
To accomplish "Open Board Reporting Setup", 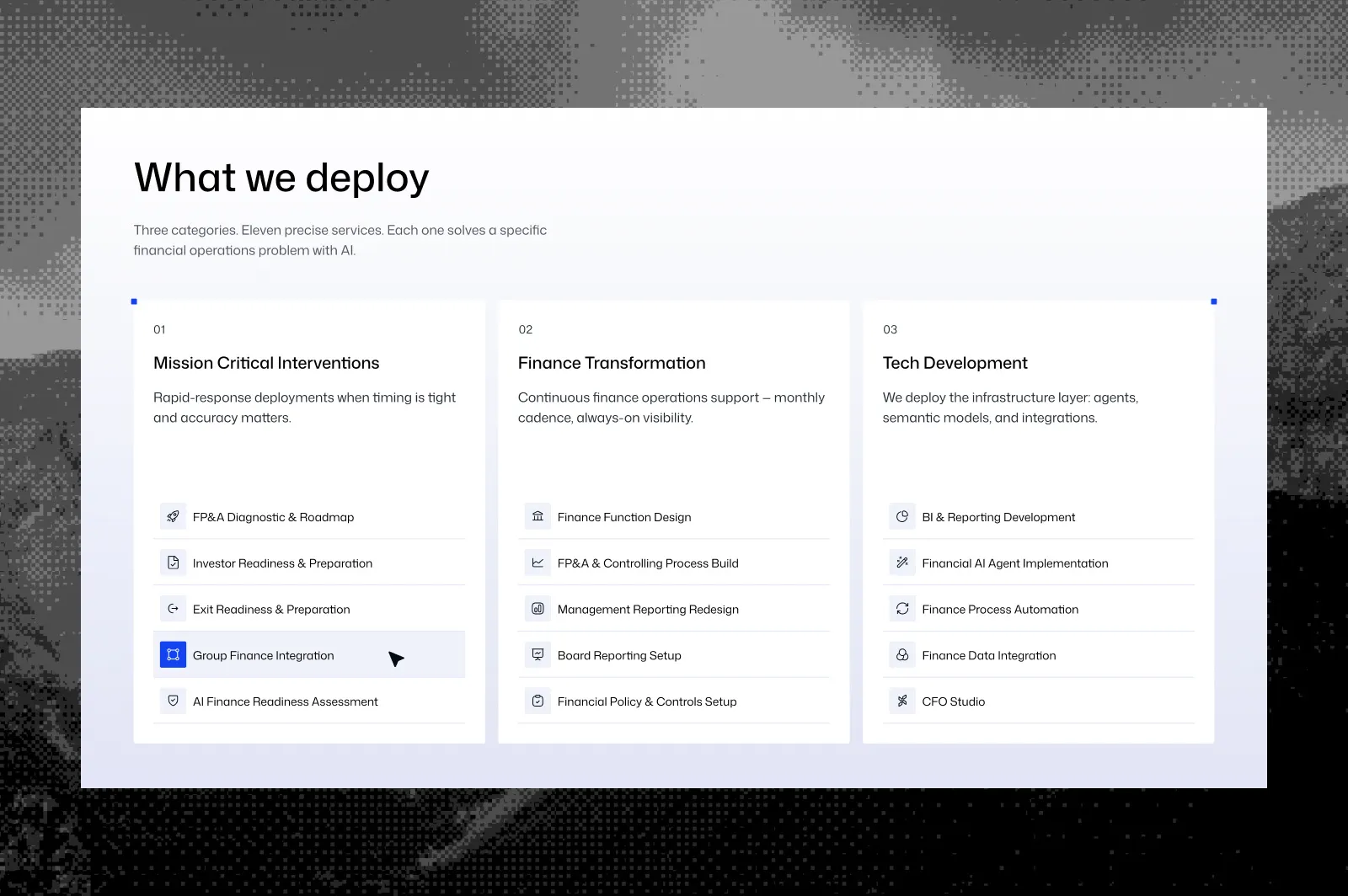I will point(674,654).
